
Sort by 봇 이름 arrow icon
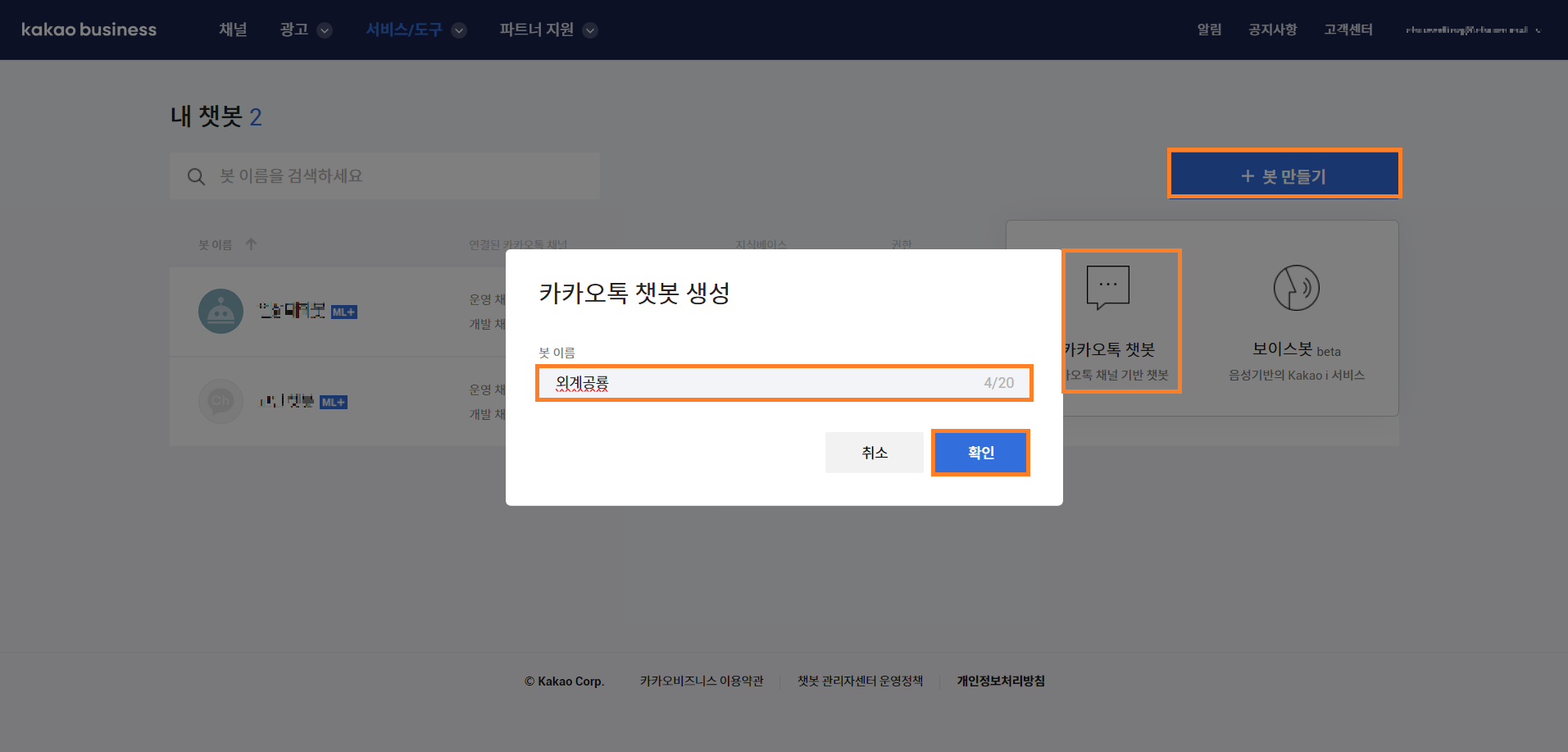tap(251, 244)
